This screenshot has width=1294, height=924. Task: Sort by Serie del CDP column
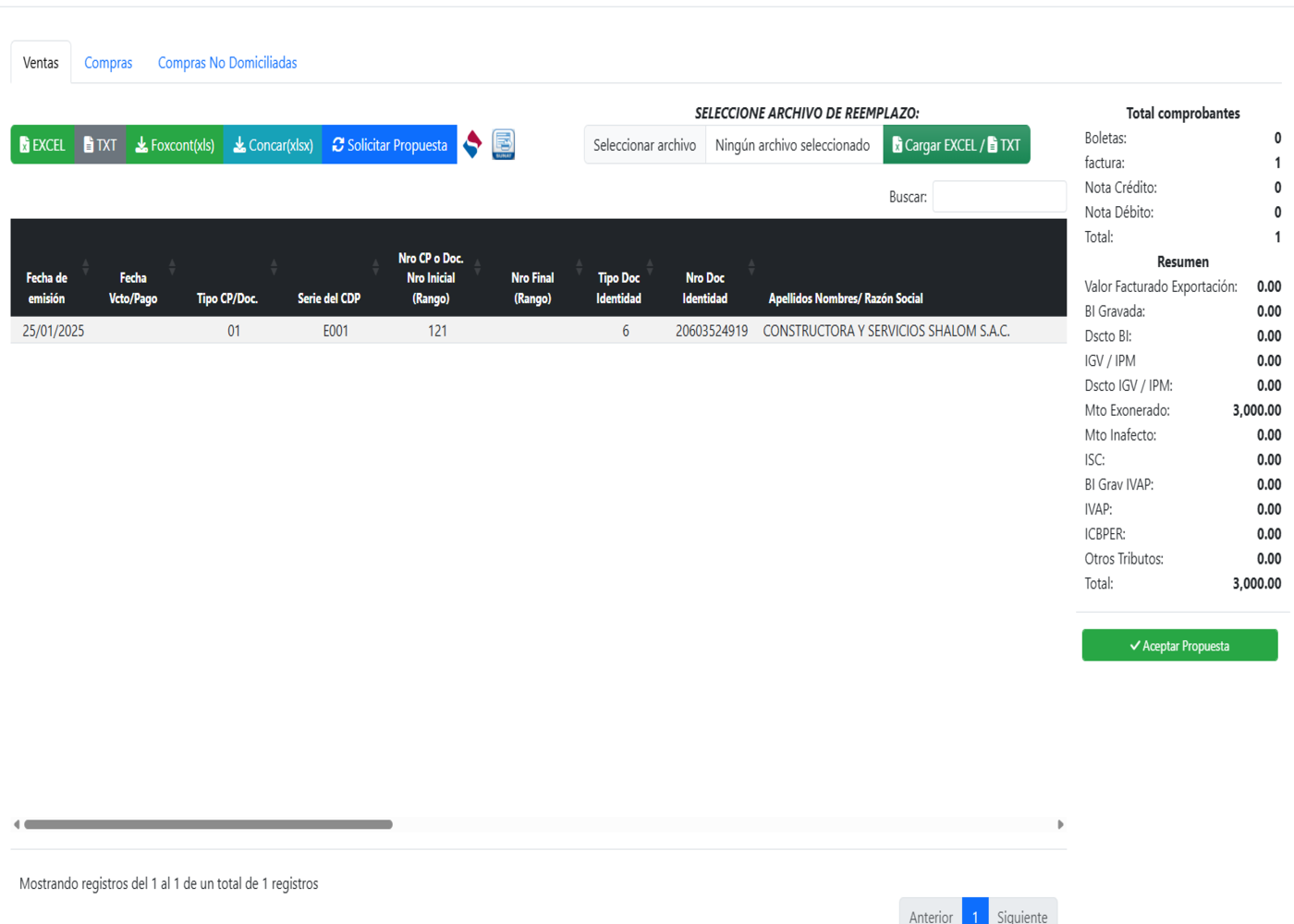(x=329, y=298)
